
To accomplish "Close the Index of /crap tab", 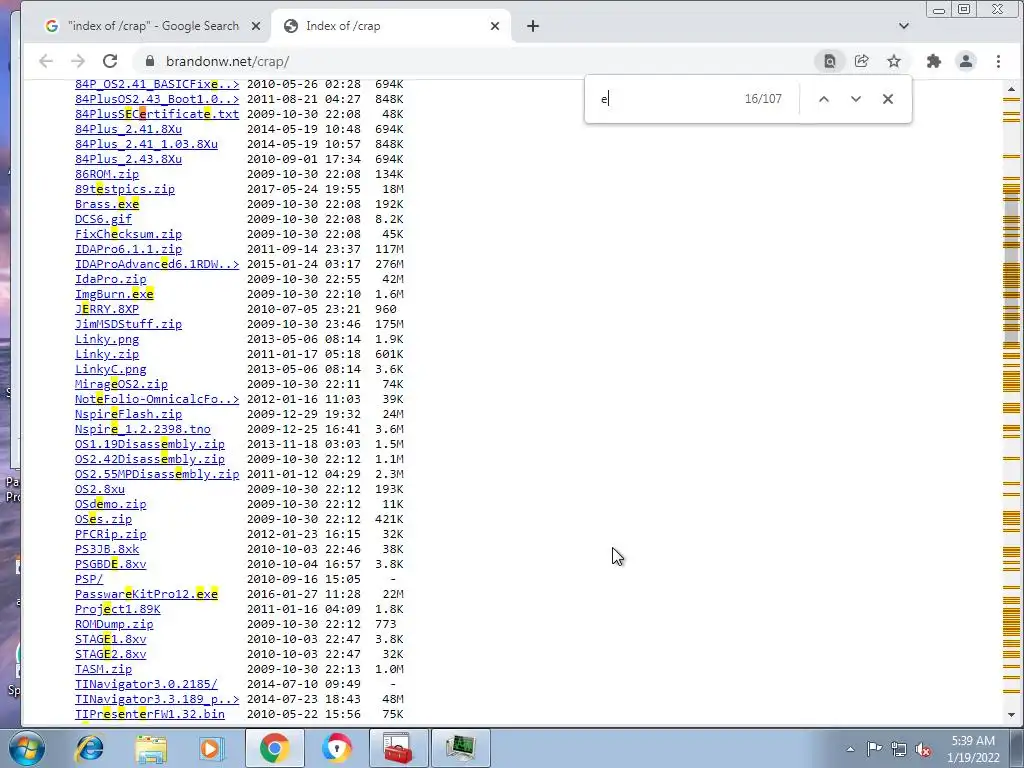I will point(494,26).
